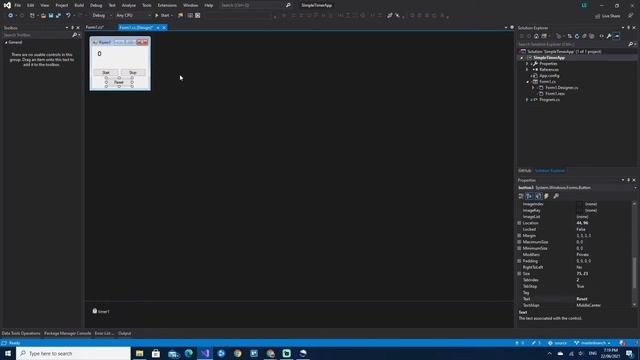Screen dimensions: 640x360
Task: Collapse the General group in Toolbox
Action: (6, 42)
